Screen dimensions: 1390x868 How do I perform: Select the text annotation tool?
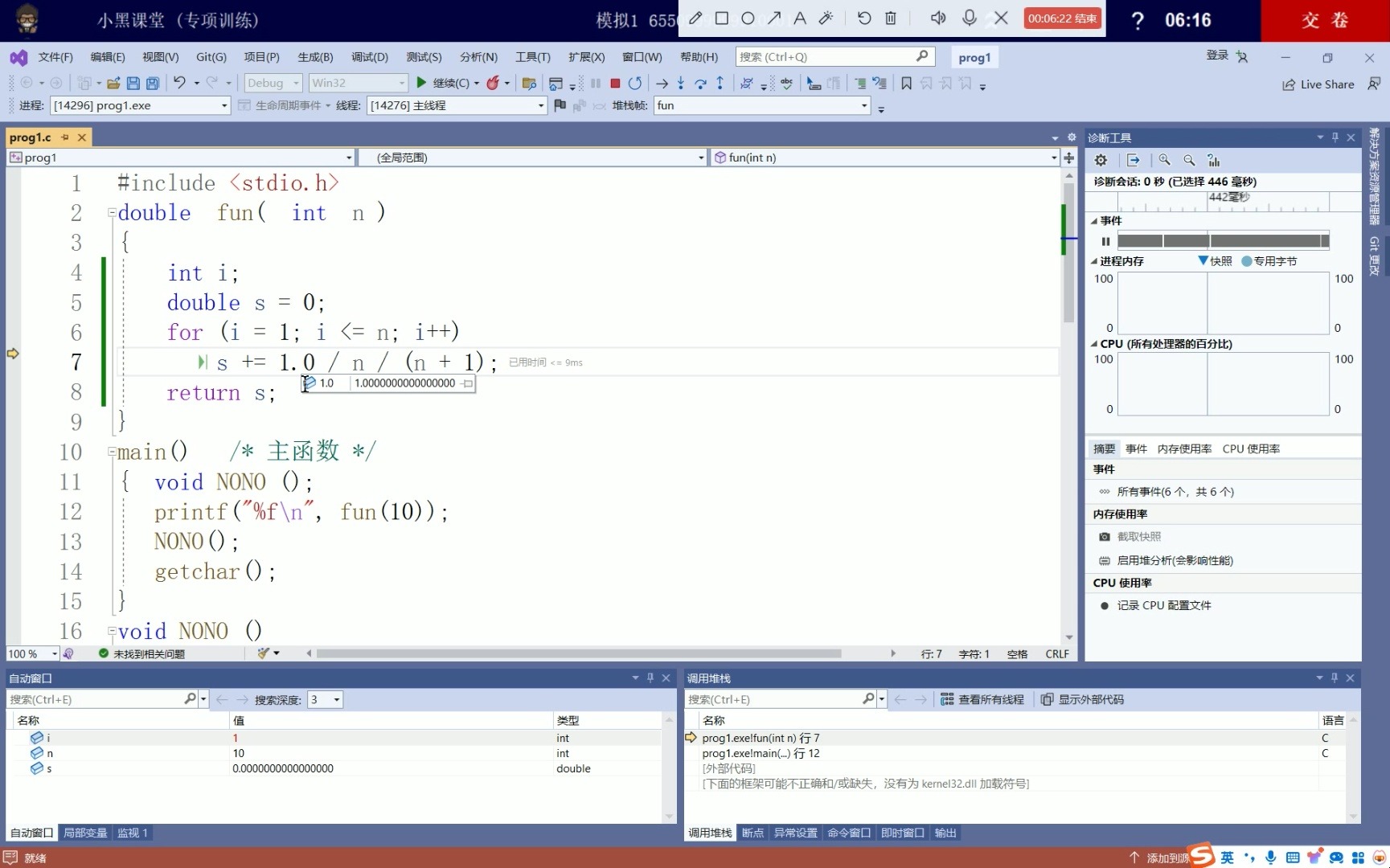coord(799,18)
